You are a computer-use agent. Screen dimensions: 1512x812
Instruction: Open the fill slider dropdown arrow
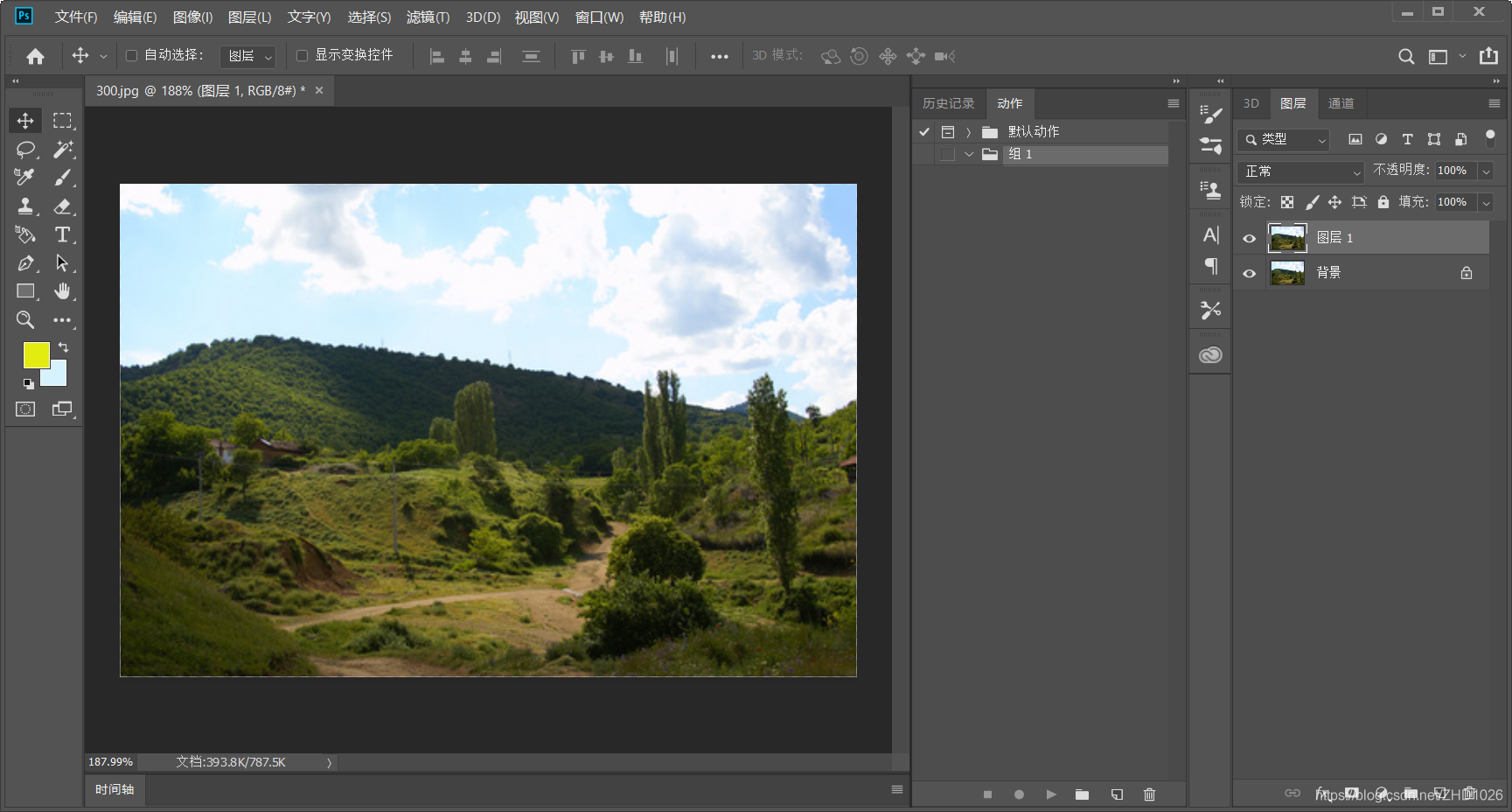point(1486,203)
